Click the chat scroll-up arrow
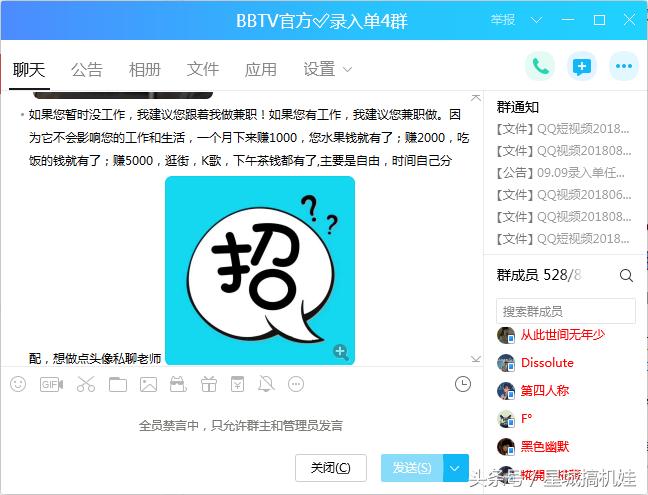The height and width of the screenshot is (495, 648). pos(476,98)
